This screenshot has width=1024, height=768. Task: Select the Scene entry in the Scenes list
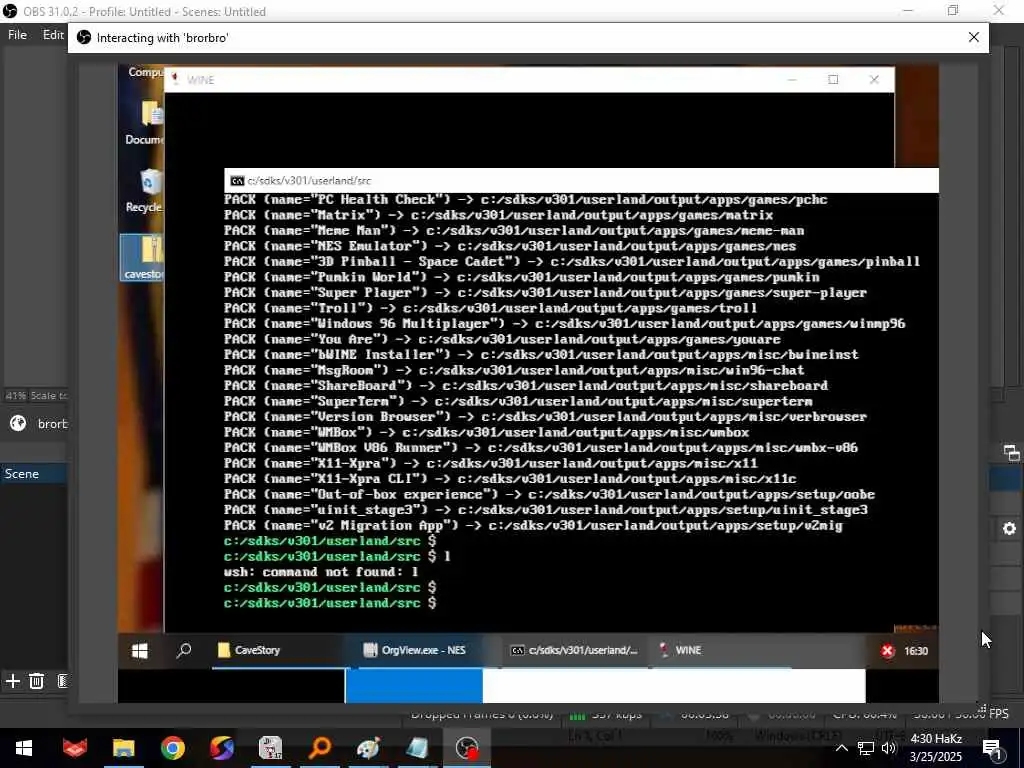click(x=33, y=473)
